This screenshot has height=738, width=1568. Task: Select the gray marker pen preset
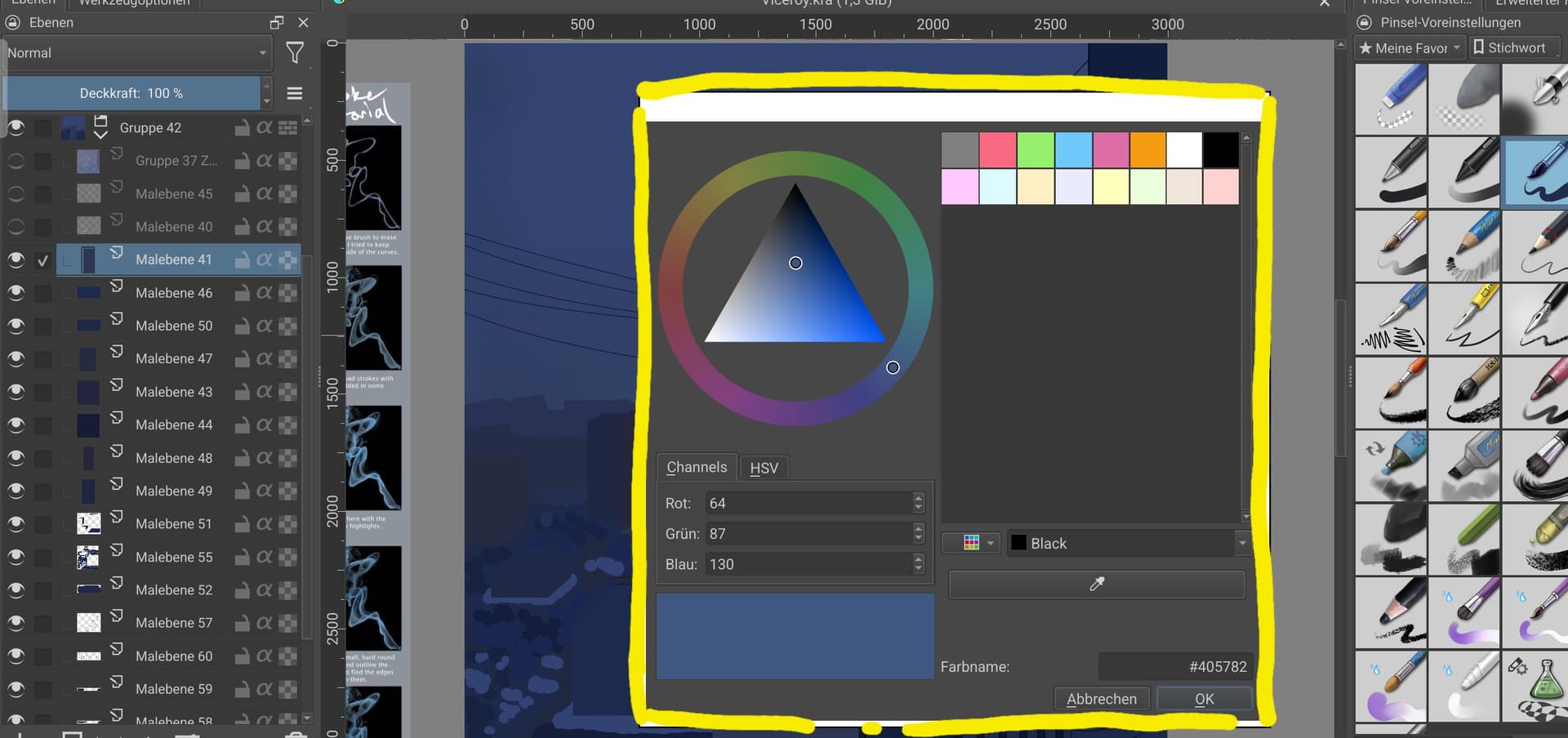pos(1464,466)
